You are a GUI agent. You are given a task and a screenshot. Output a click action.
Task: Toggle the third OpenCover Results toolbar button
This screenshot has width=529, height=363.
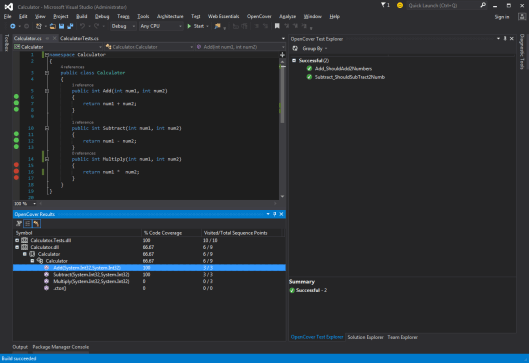(x=36, y=223)
